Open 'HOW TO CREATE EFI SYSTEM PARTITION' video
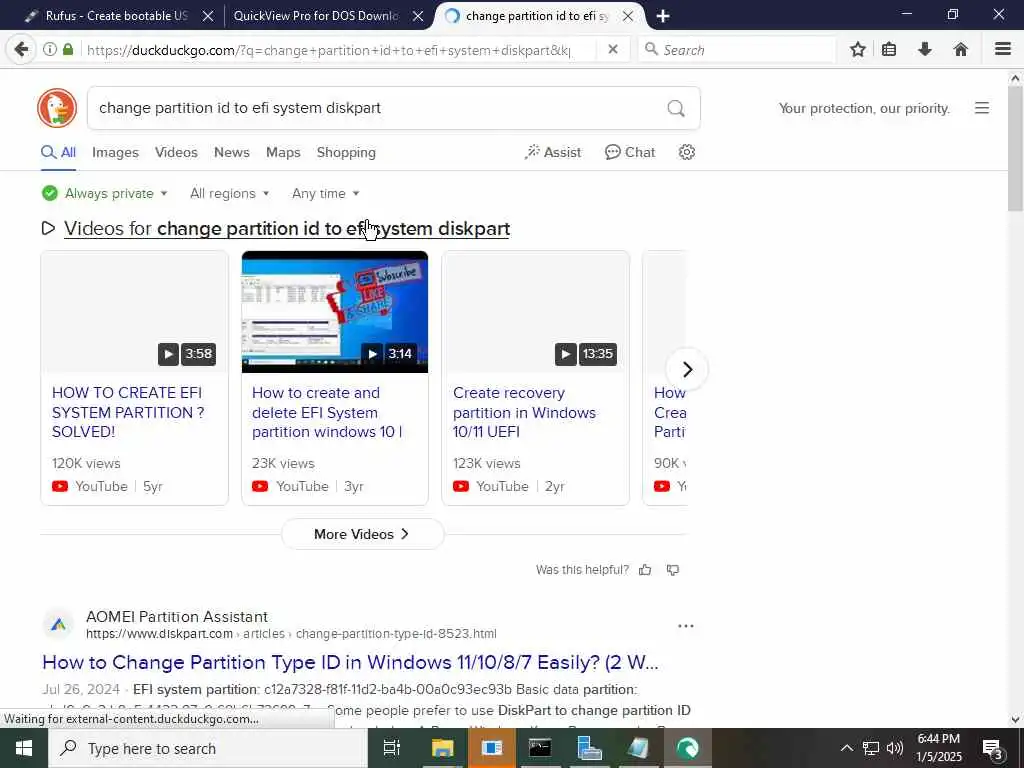Image resolution: width=1024 pixels, height=768 pixels. (x=128, y=412)
